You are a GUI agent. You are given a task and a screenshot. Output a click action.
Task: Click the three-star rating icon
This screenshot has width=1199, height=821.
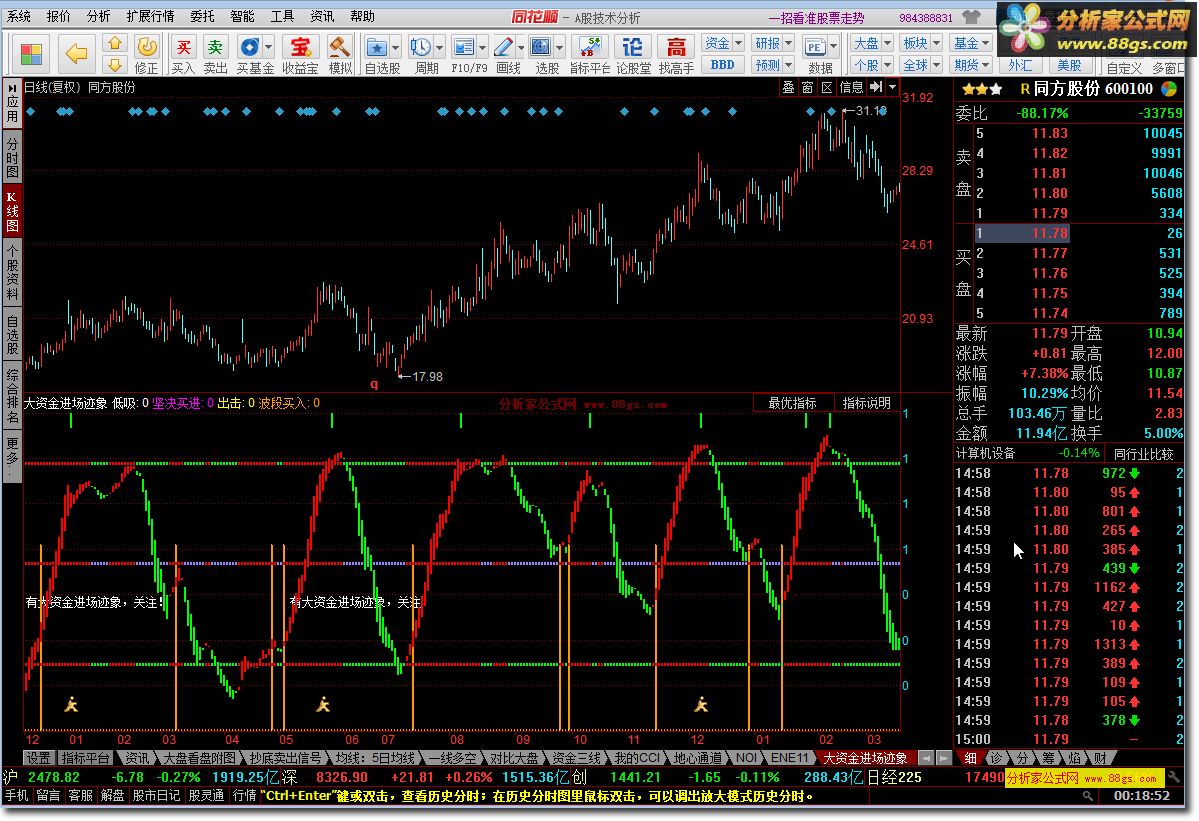982,89
